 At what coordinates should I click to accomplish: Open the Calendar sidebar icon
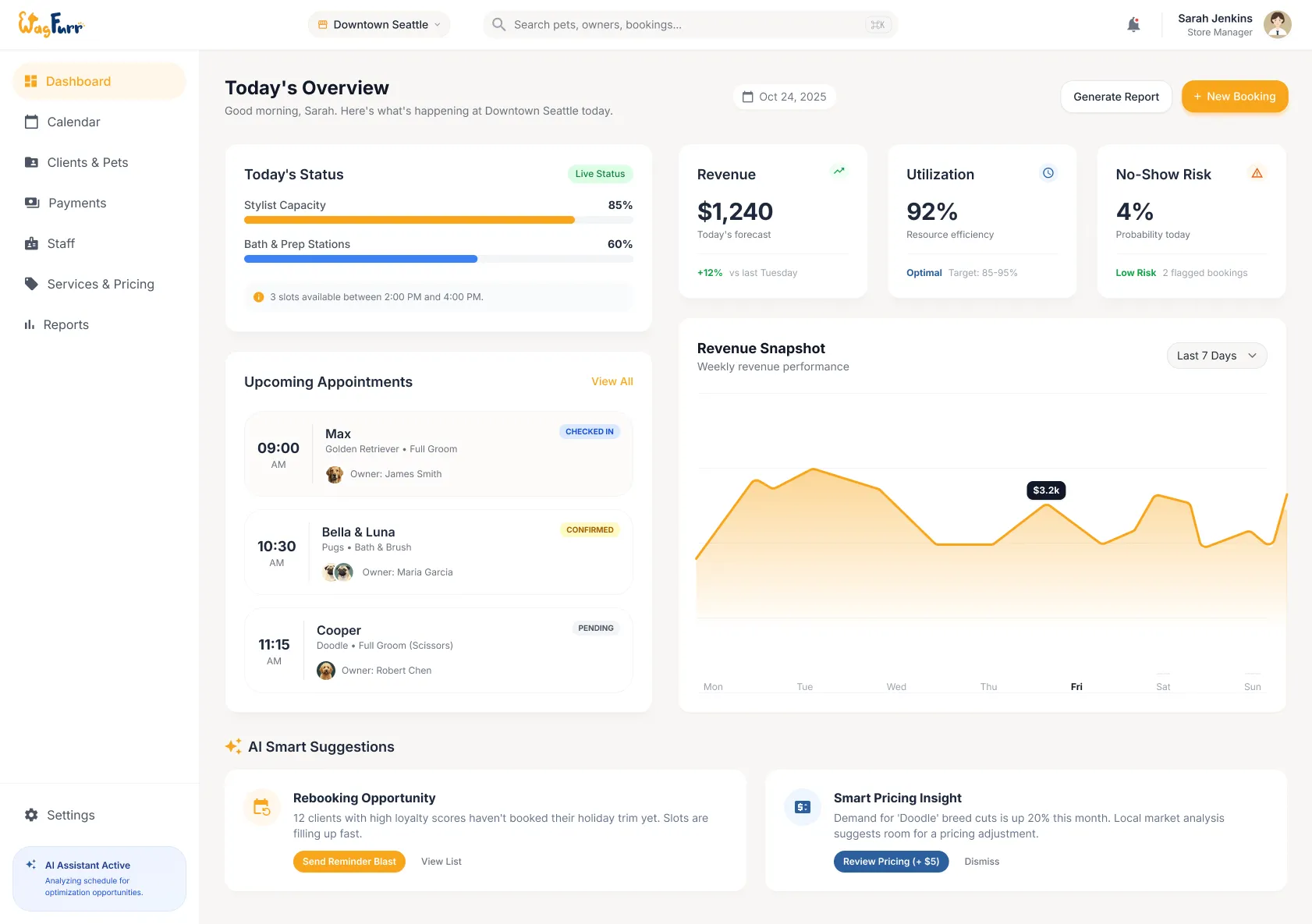(32, 122)
